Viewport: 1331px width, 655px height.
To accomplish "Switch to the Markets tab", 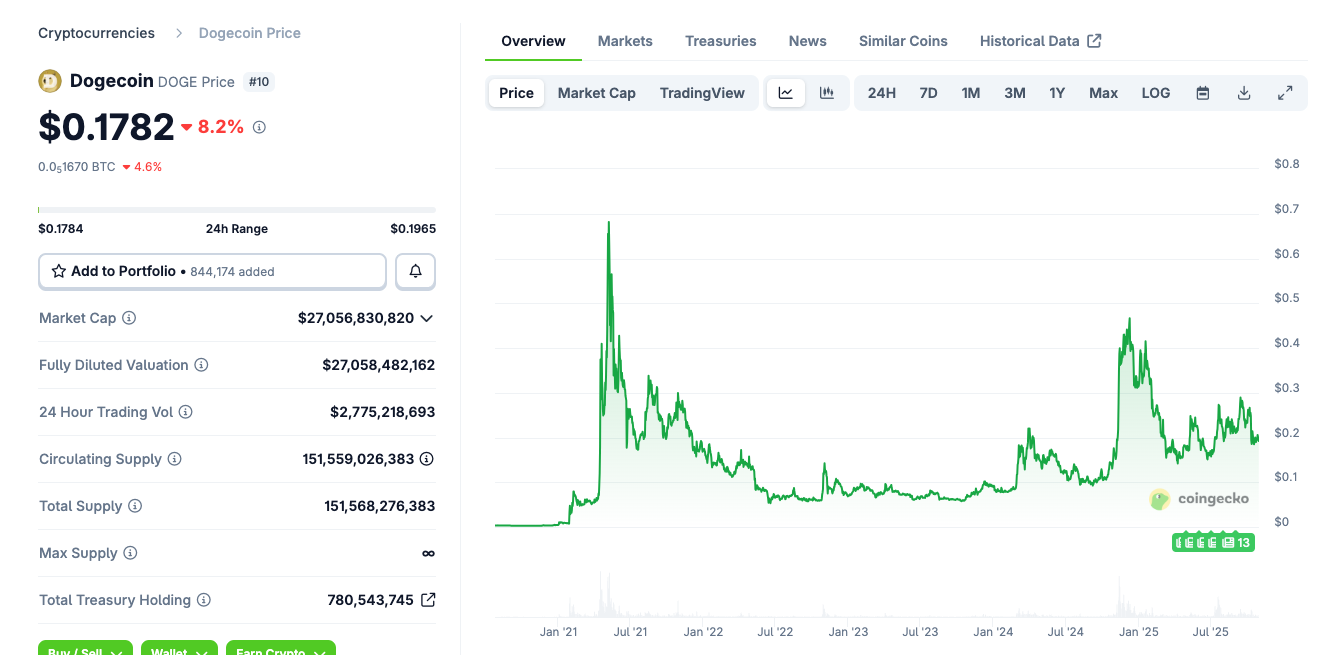I will coord(625,41).
